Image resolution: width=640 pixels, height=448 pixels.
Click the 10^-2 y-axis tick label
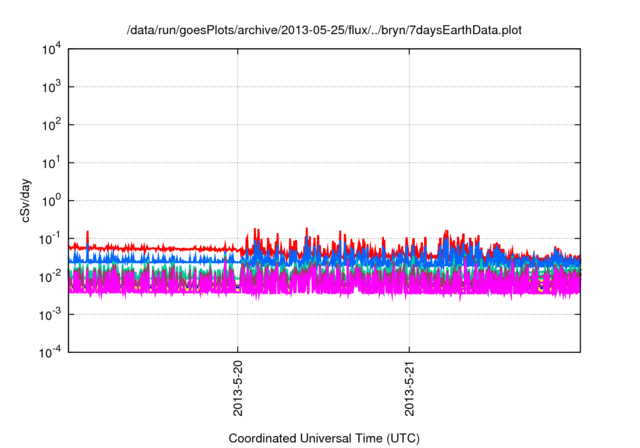coord(50,277)
